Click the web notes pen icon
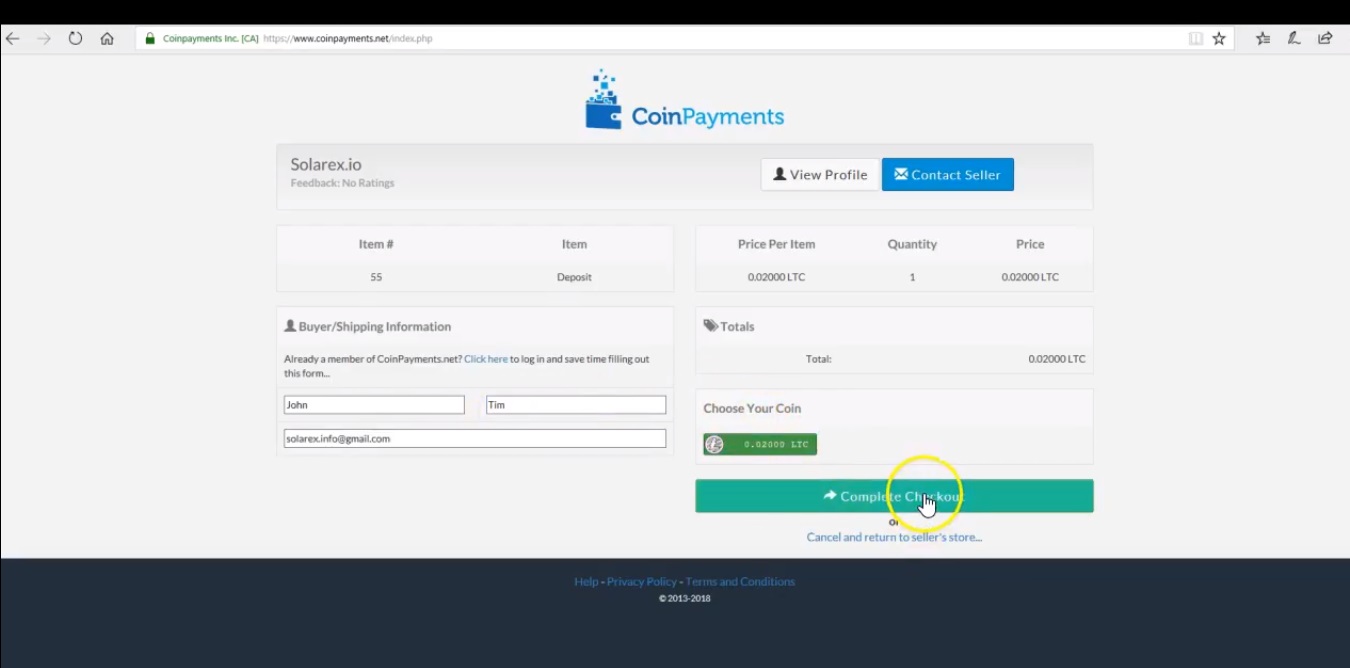1350x668 pixels. point(1294,39)
